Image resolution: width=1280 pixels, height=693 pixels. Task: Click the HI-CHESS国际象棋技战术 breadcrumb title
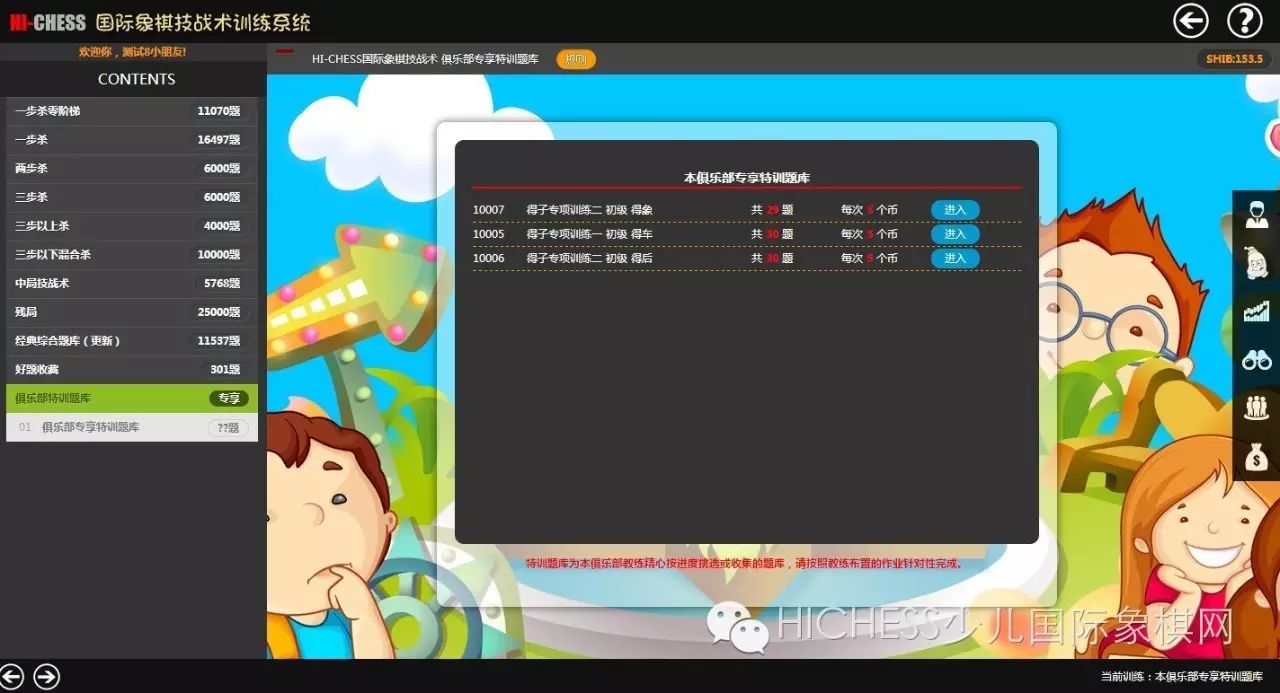coord(425,59)
